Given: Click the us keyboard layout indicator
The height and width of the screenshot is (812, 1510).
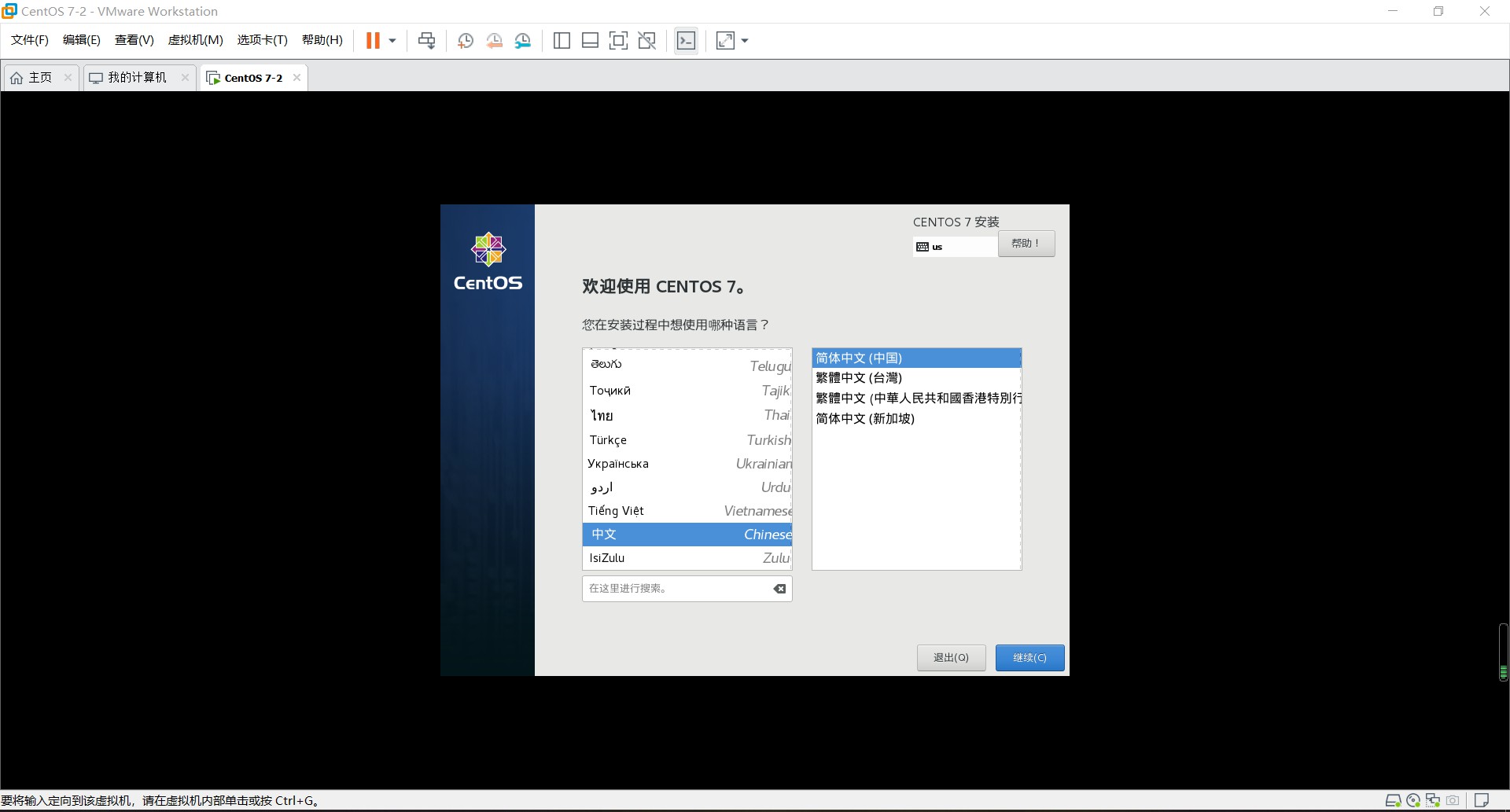Looking at the screenshot, I should (x=955, y=247).
